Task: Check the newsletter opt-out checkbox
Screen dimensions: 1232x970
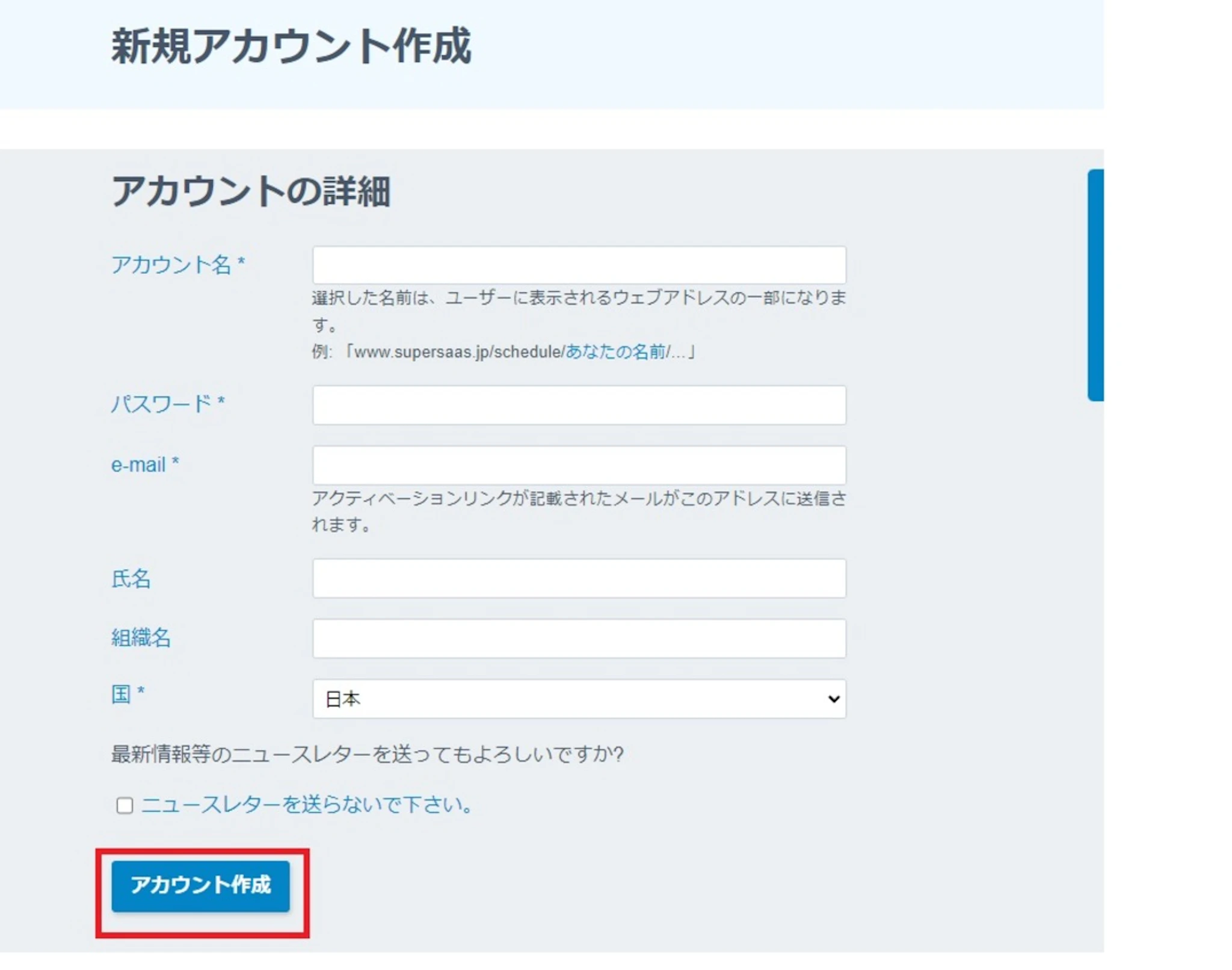Action: point(125,805)
